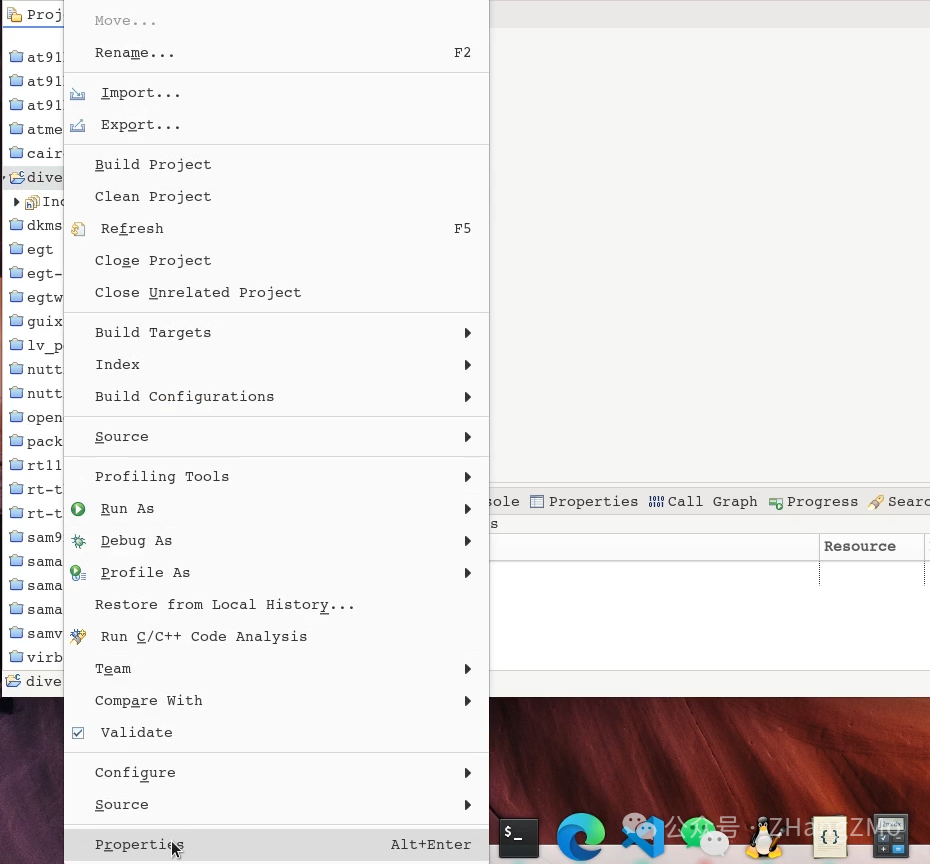Select Close Unrelated Project
The image size is (930, 864).
pos(276,293)
